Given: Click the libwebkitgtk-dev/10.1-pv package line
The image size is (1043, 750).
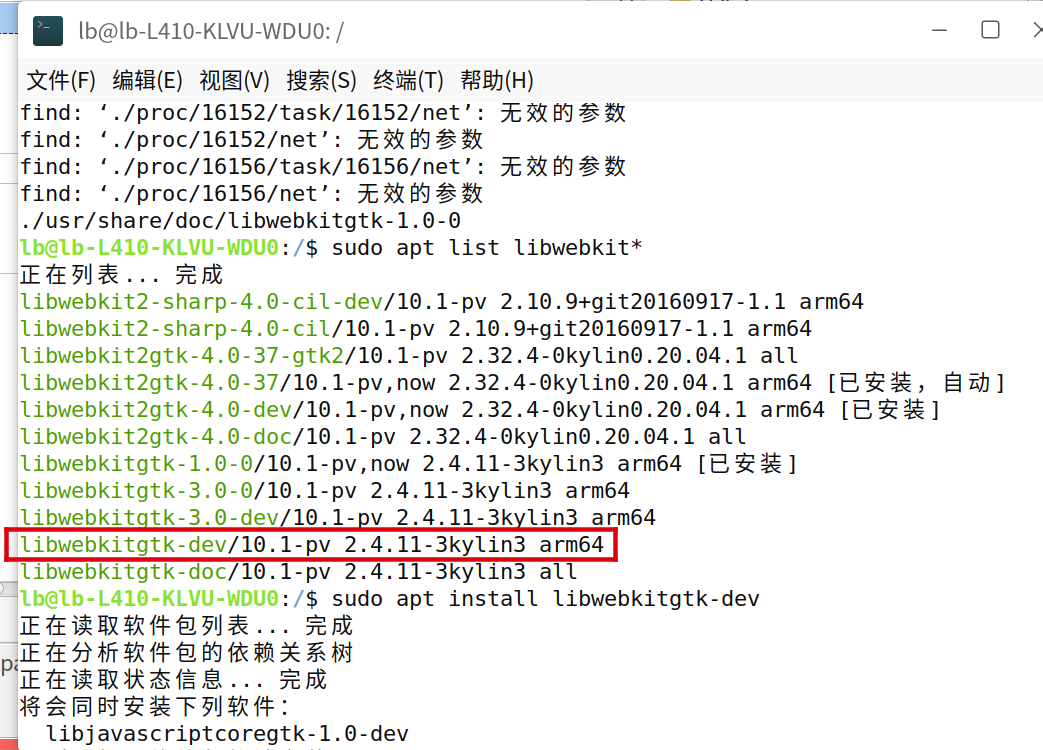Looking at the screenshot, I should tap(311, 545).
